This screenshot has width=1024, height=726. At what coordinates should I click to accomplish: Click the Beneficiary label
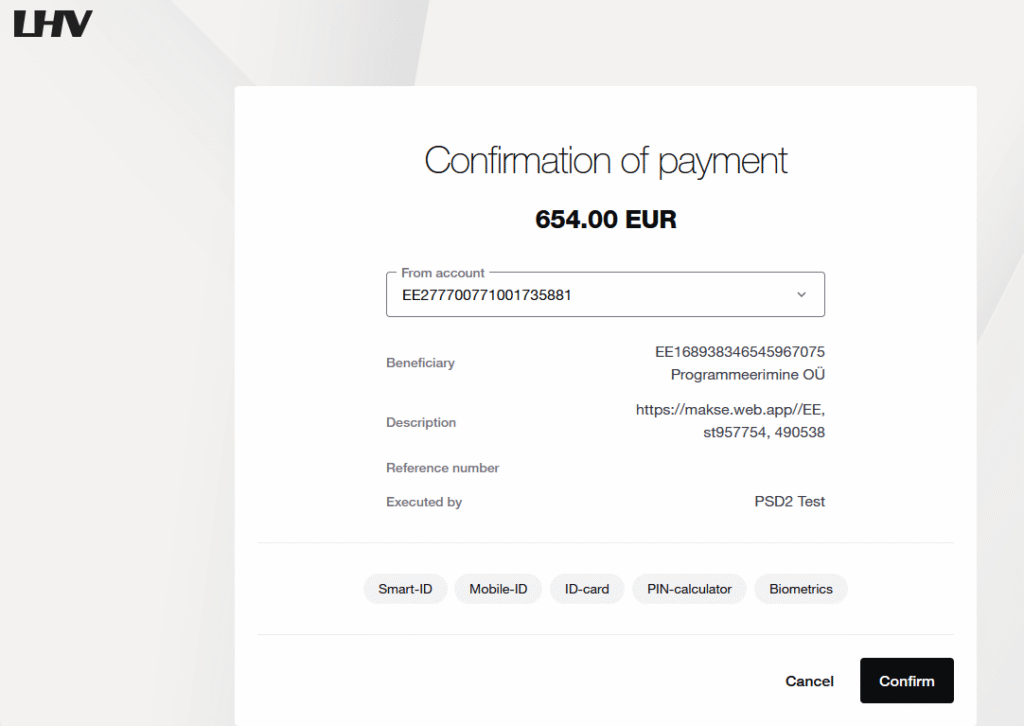point(420,363)
